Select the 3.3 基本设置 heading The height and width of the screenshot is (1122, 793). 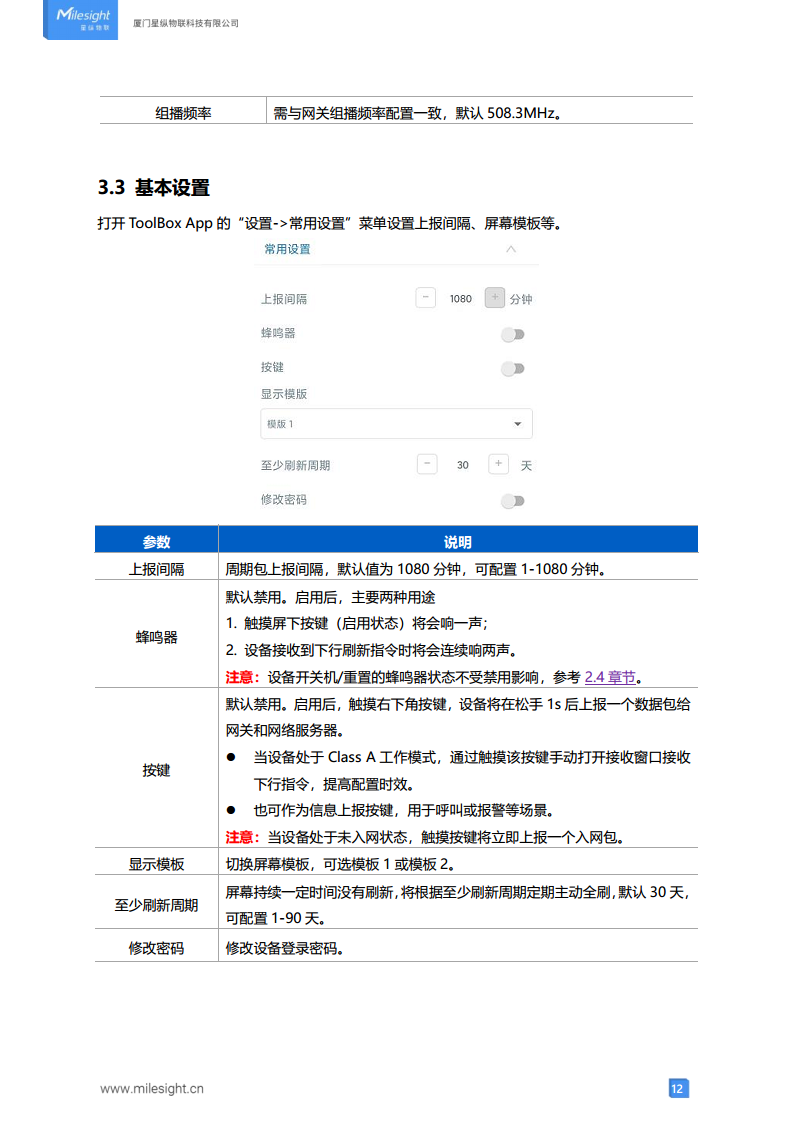pyautogui.click(x=154, y=187)
